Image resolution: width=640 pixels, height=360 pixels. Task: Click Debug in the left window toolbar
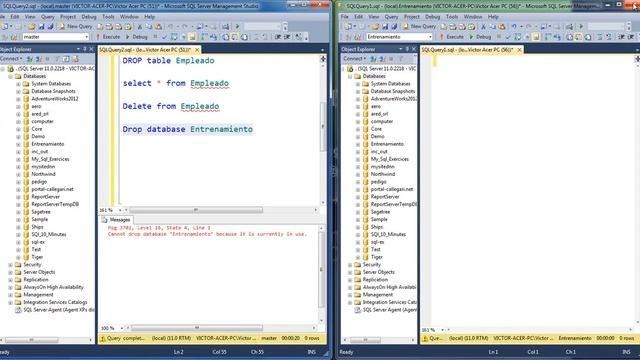(x=136, y=37)
